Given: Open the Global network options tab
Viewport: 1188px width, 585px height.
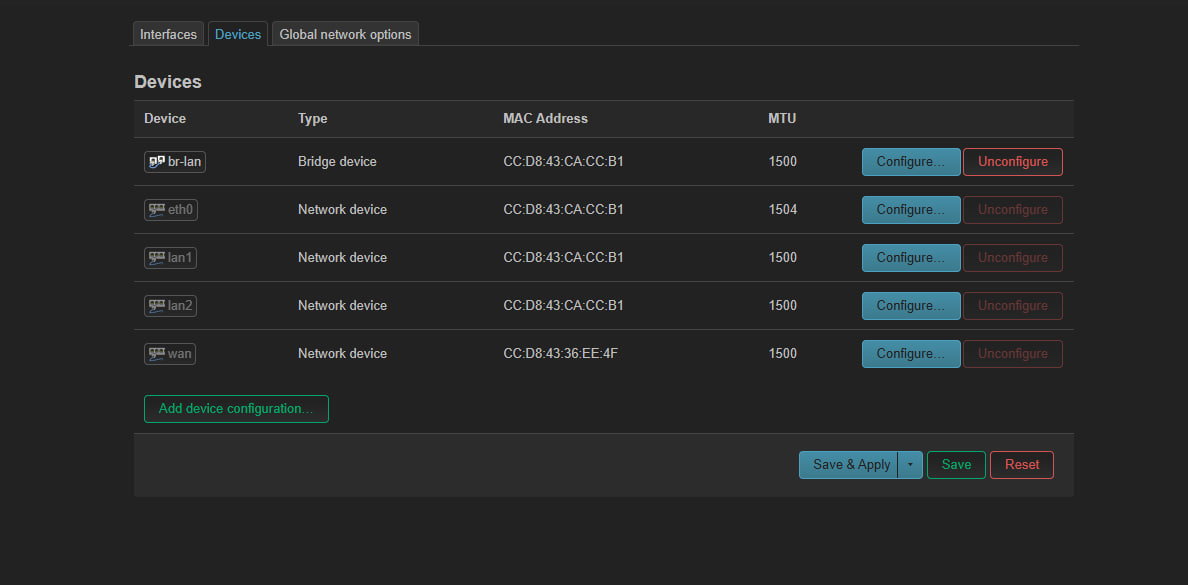Looking at the screenshot, I should 345,34.
